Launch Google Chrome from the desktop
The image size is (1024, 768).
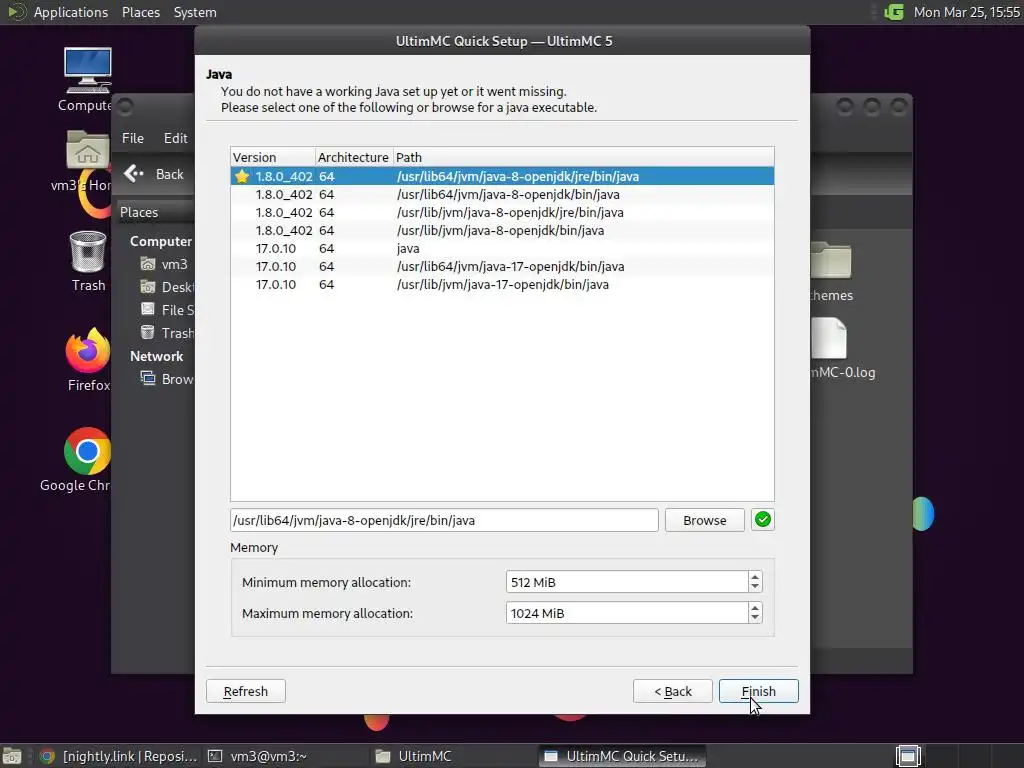coord(88,451)
